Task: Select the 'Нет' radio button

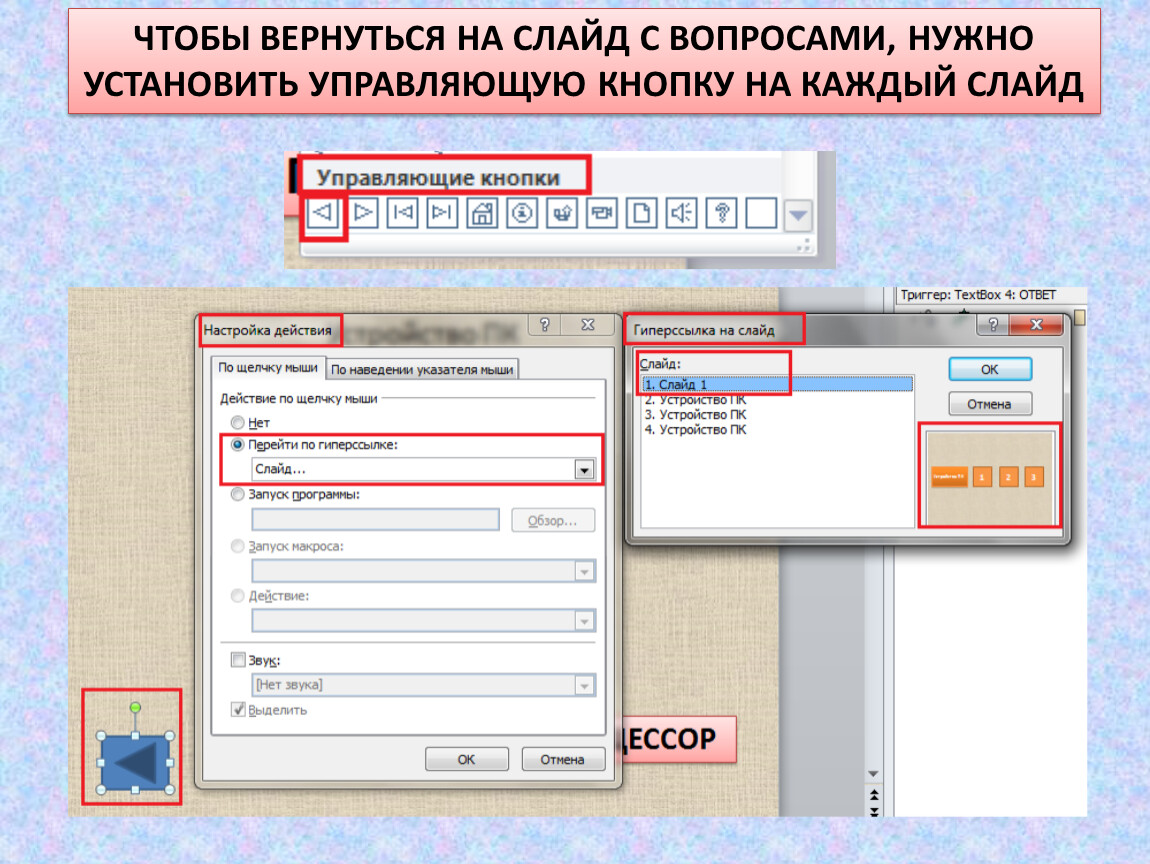Action: 238,423
